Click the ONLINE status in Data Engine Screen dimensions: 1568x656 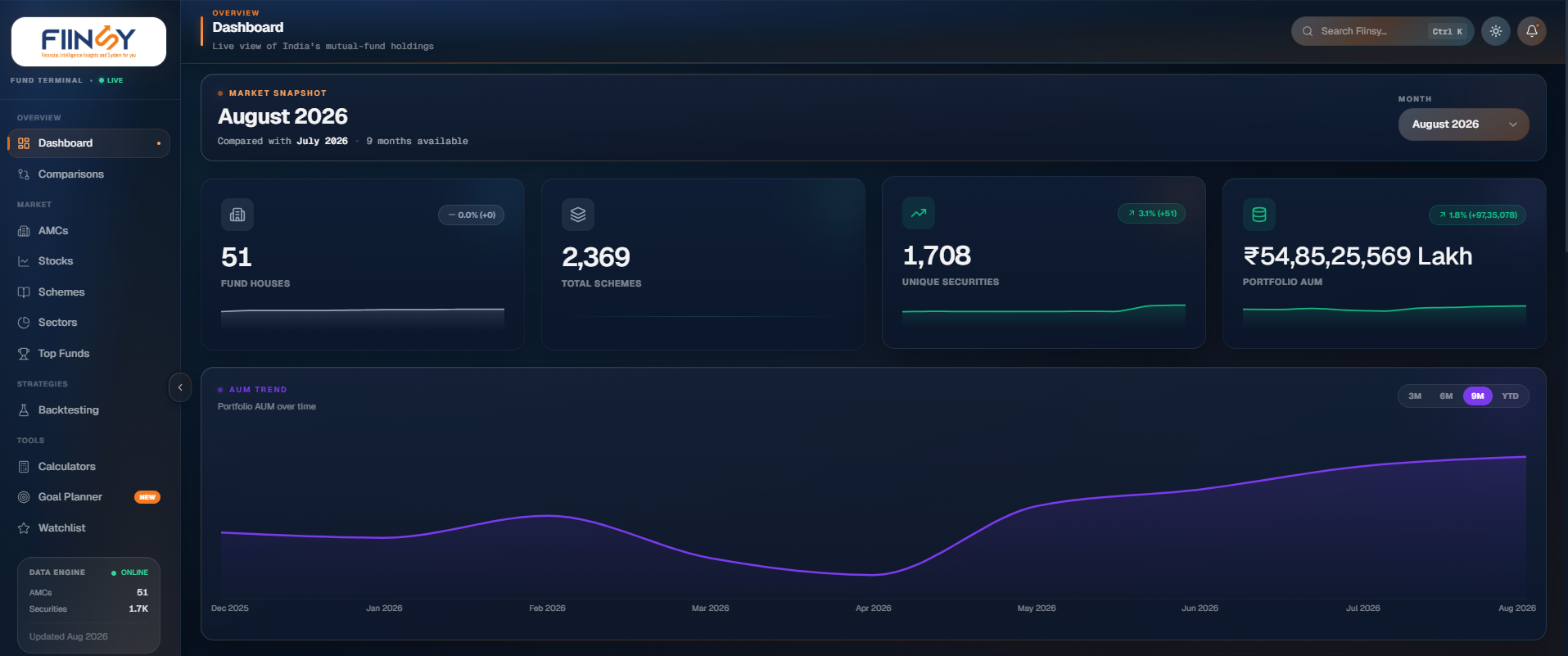tap(130, 572)
